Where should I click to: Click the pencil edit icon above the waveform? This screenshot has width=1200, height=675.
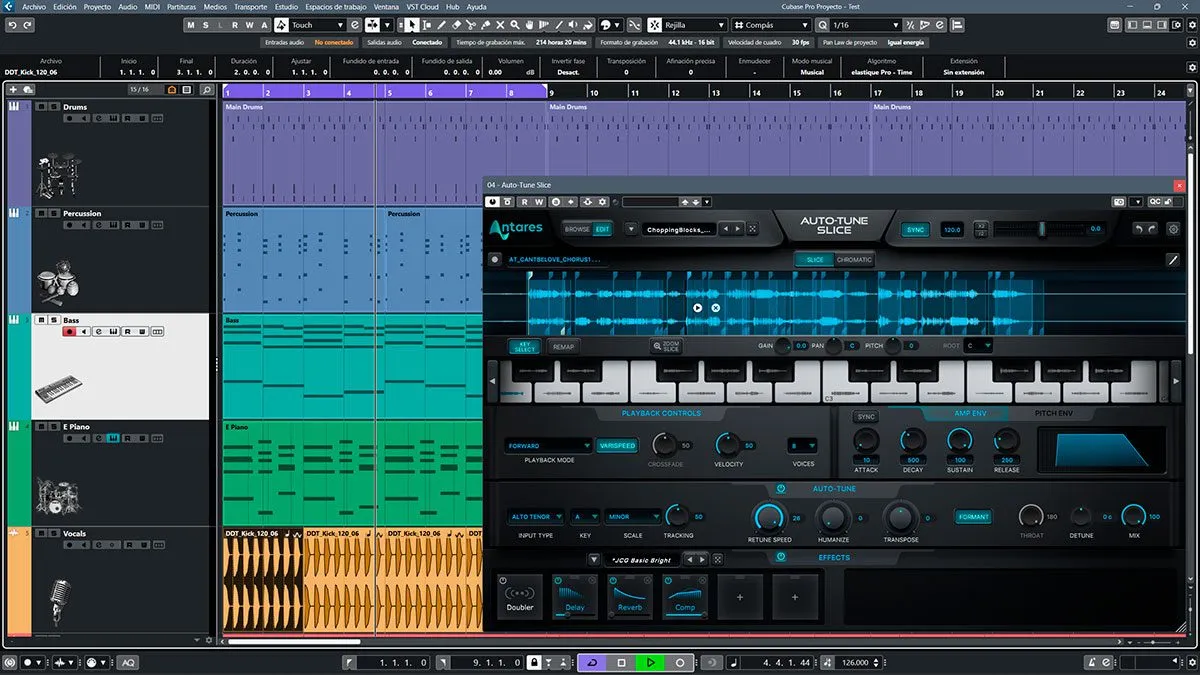click(1173, 260)
